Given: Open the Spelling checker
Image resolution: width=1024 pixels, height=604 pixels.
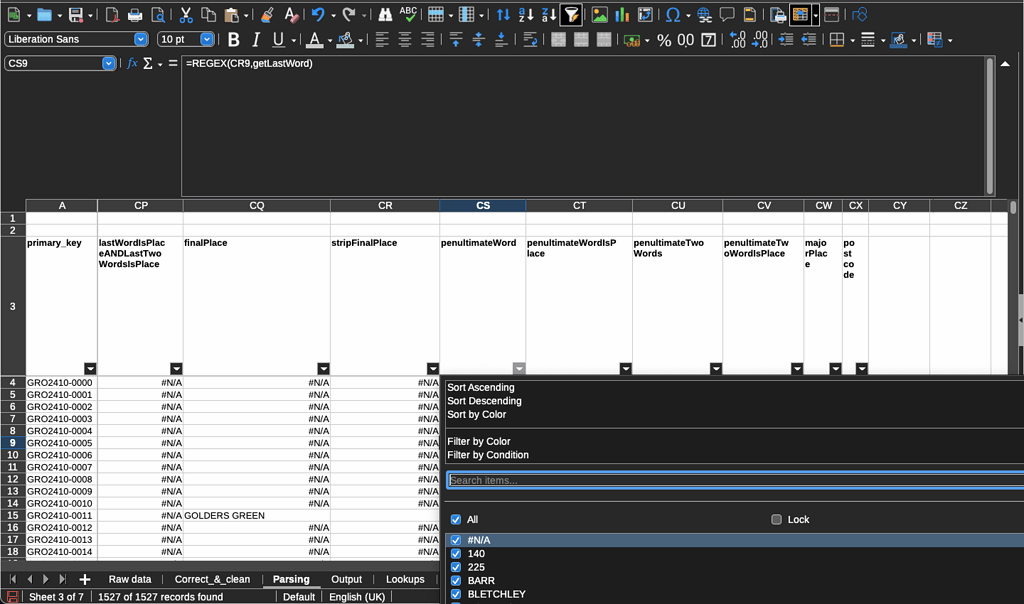Looking at the screenshot, I should pyautogui.click(x=408, y=14).
